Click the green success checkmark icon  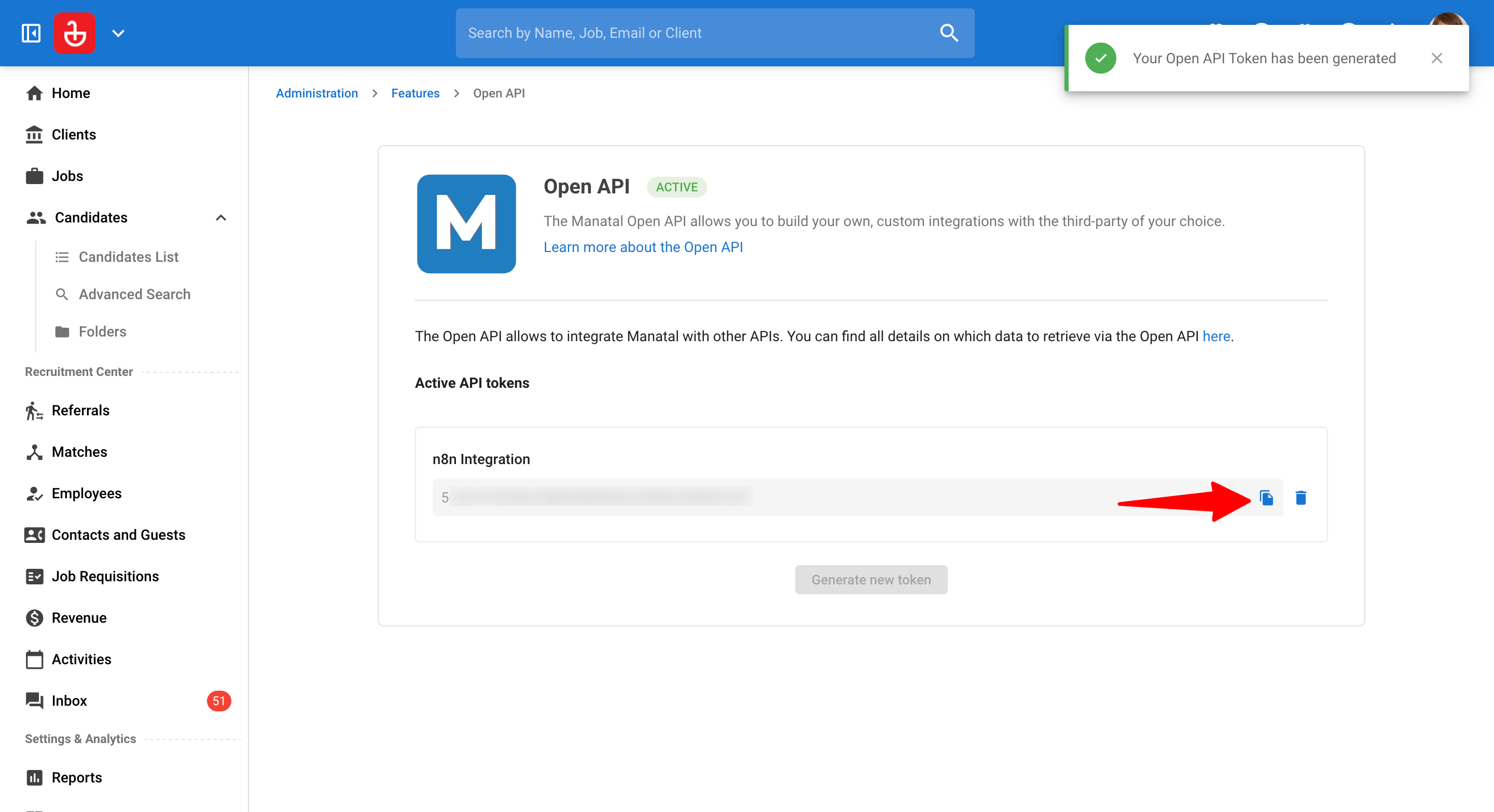coord(1100,58)
